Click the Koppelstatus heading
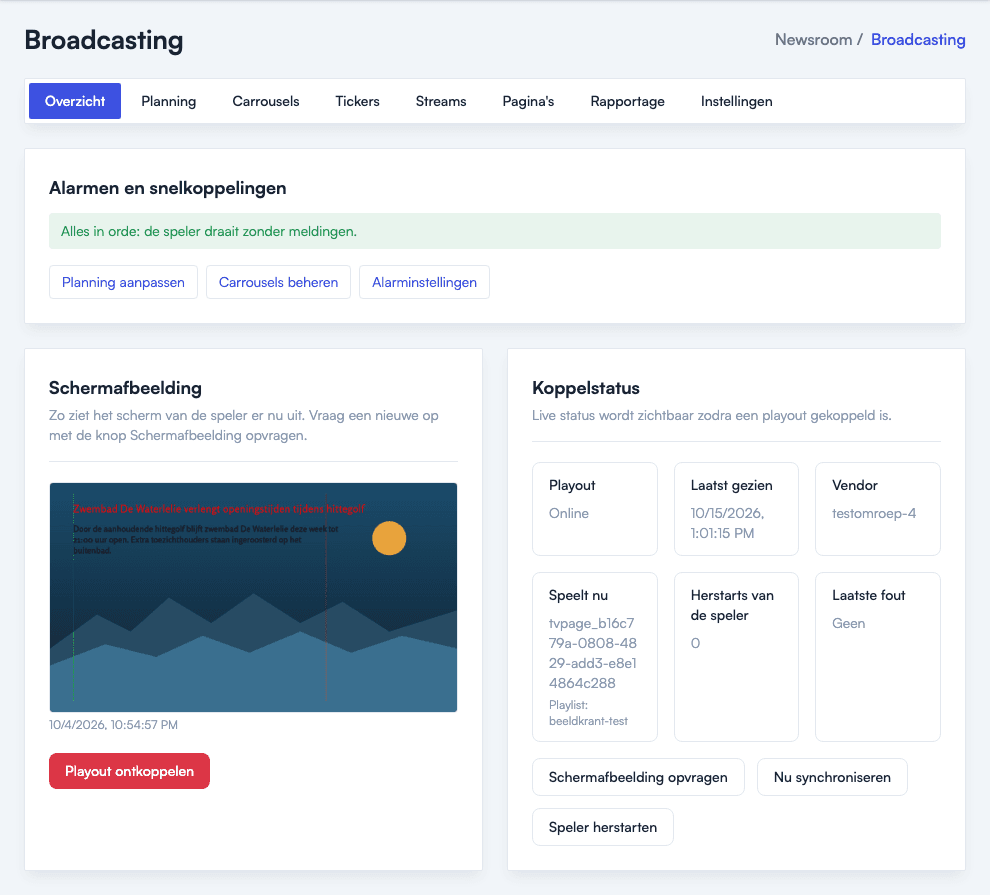 pos(586,388)
